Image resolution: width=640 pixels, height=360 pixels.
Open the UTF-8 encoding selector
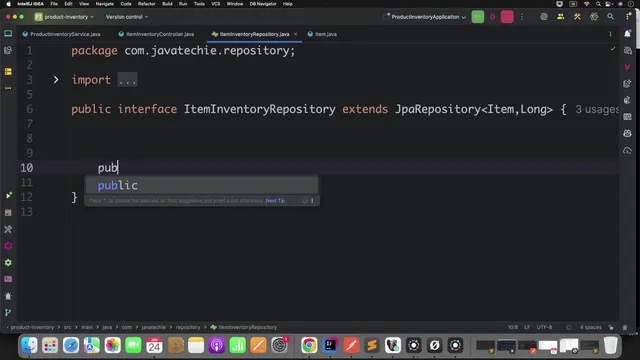(x=544, y=327)
